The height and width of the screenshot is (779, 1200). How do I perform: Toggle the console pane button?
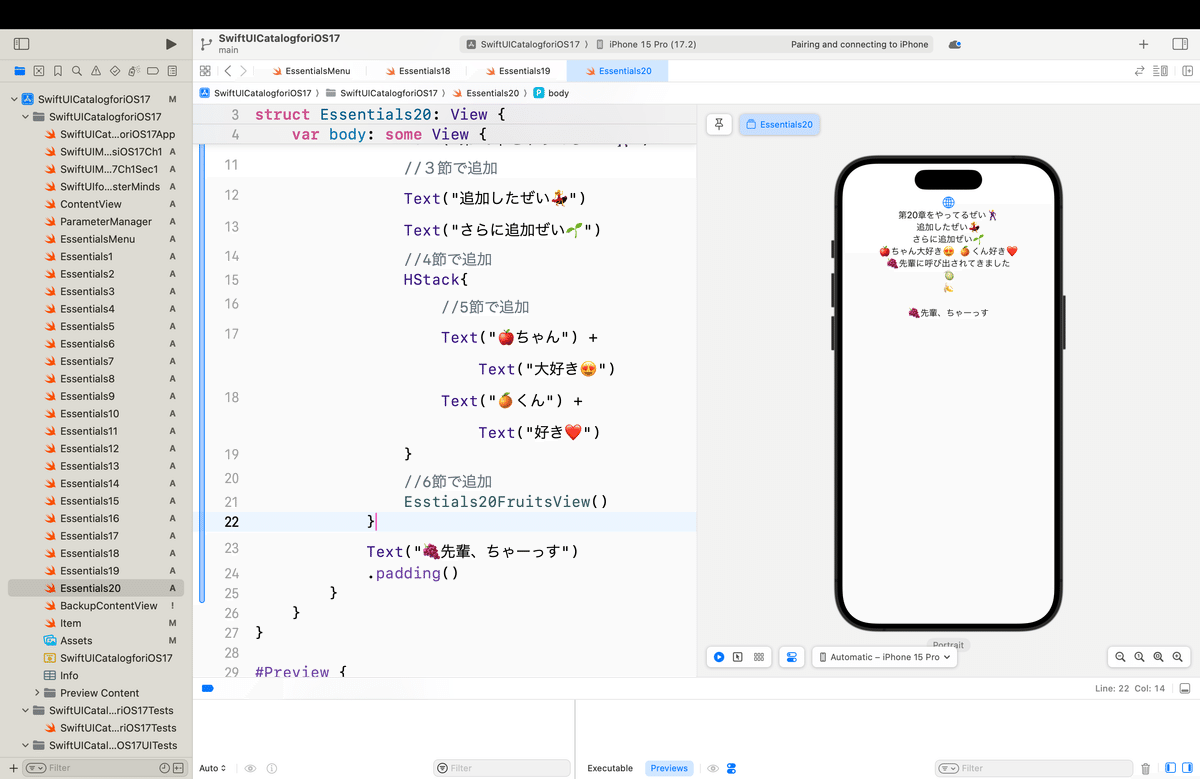pyautogui.click(x=1185, y=768)
